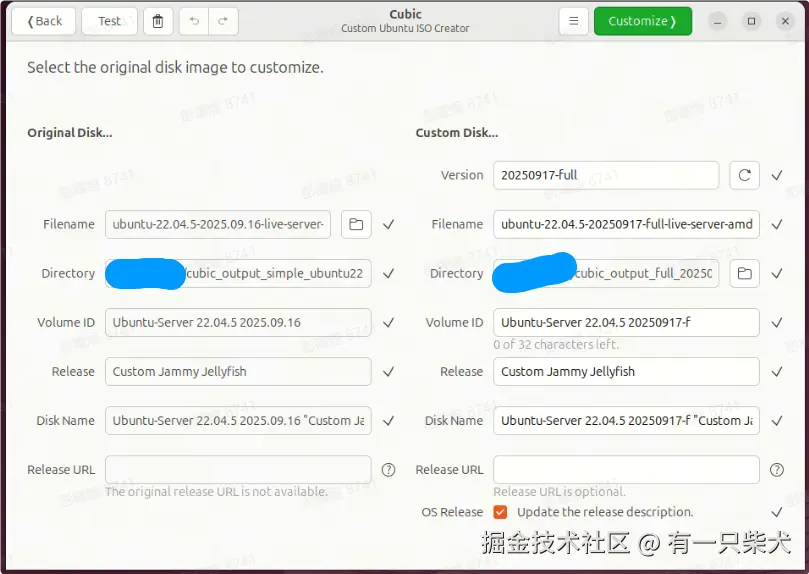Screen dimensions: 809x574
Task: Click the Custom Disk Name field
Action: click(626, 420)
